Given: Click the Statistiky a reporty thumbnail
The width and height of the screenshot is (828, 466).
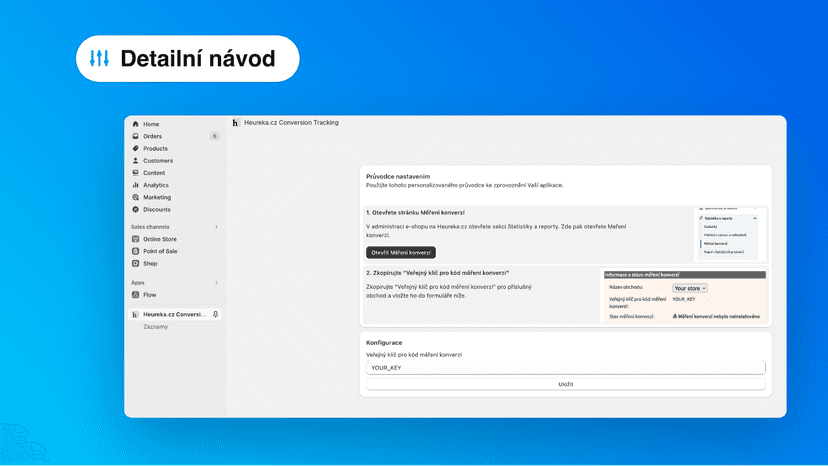Looking at the screenshot, I should (730, 235).
